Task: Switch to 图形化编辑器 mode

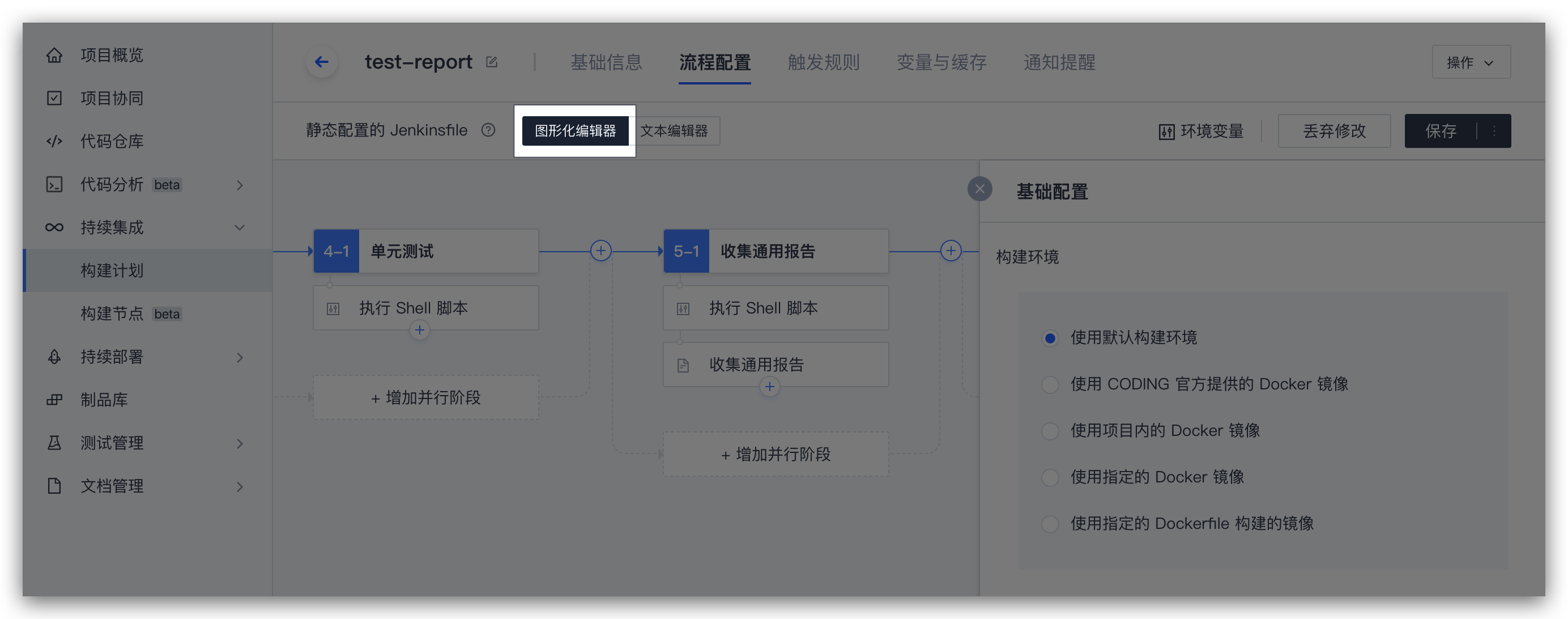Action: coord(575,131)
